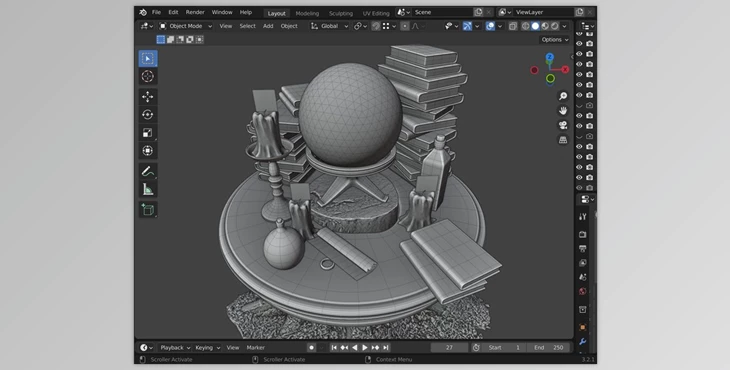Open the Edit menu
The width and height of the screenshot is (730, 370).
173,13
